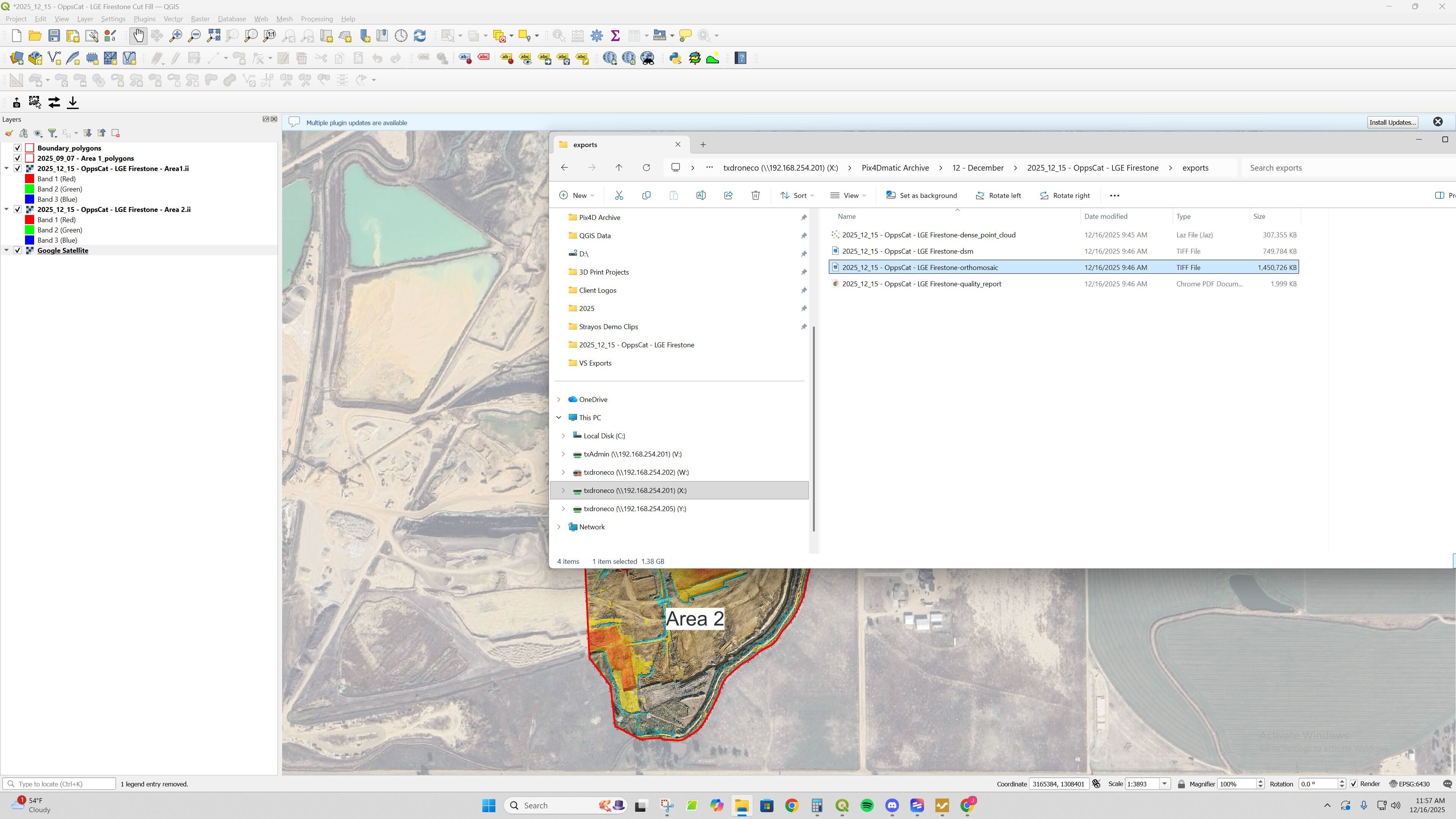The height and width of the screenshot is (819, 1456).
Task: Expand the Network tree node
Action: 559,527
